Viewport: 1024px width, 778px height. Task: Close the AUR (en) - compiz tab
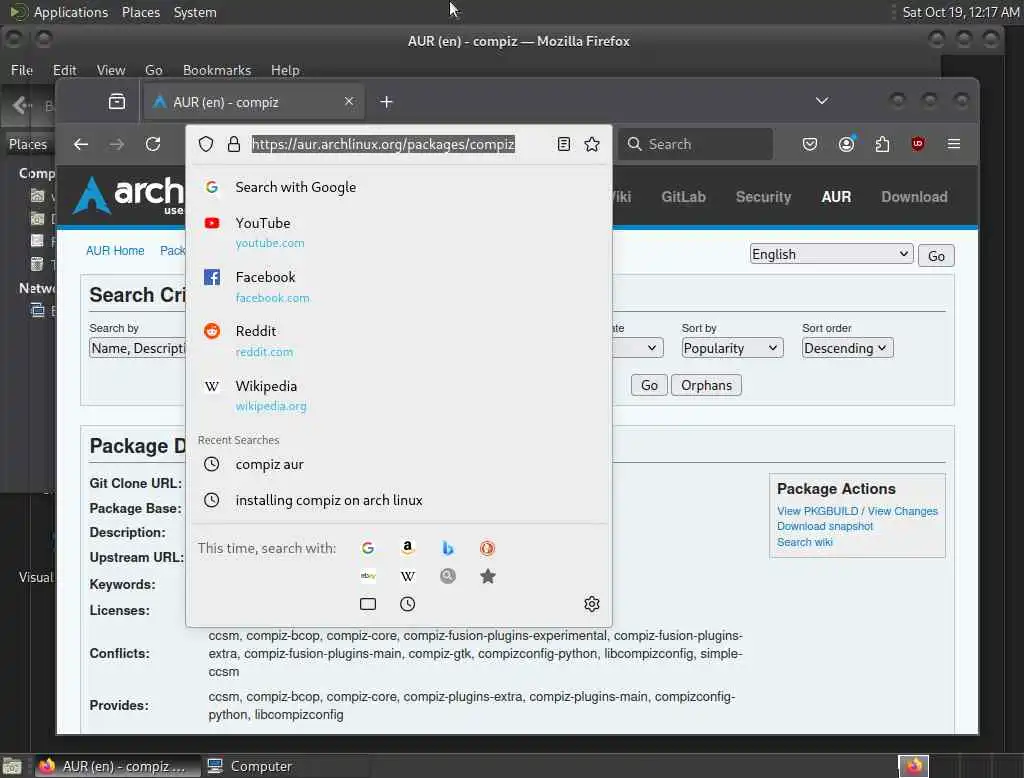coord(349,101)
